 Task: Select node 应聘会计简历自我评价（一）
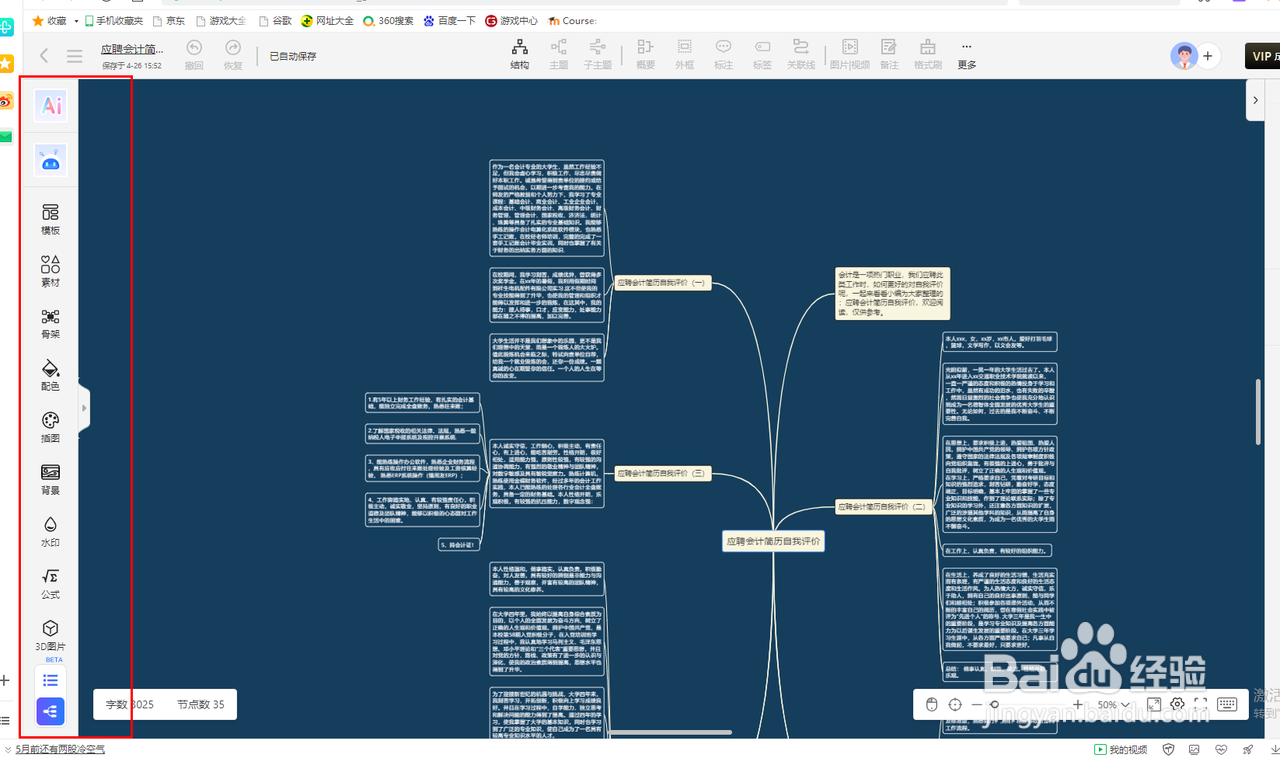(x=662, y=283)
